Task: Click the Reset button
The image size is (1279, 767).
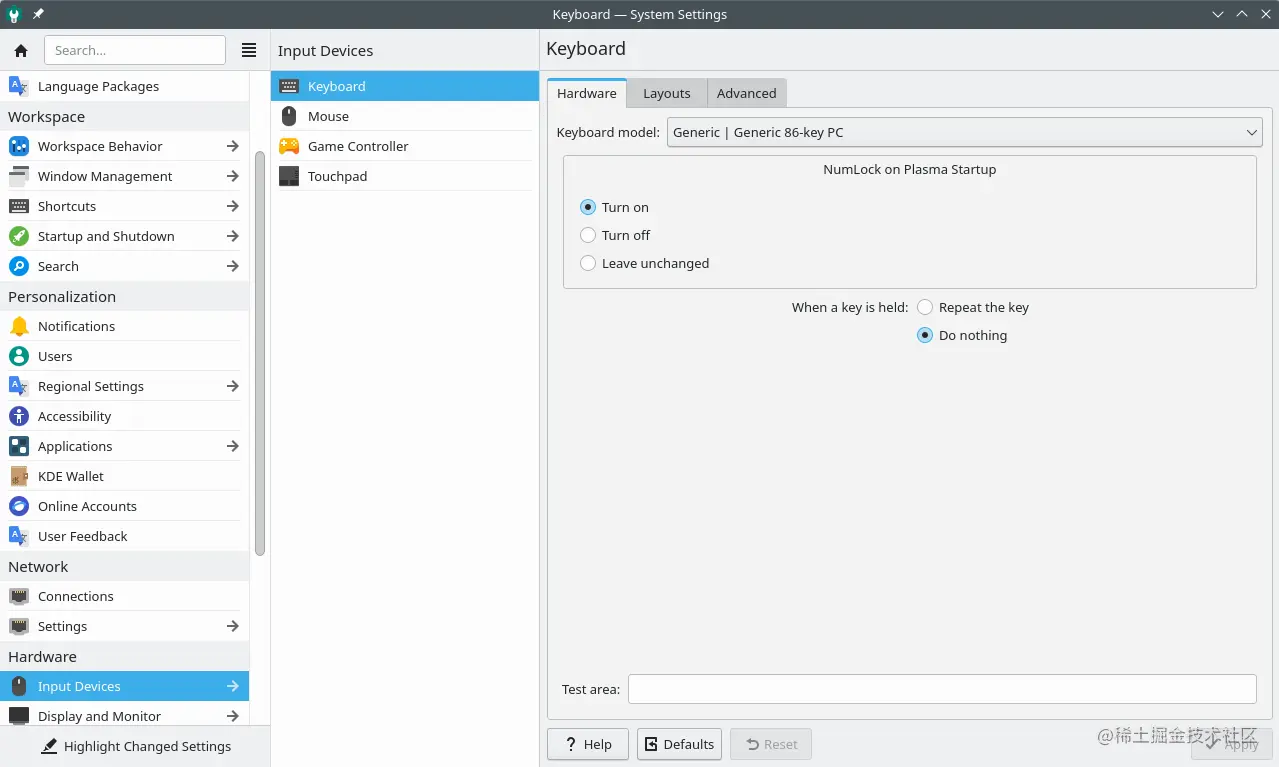Action: pyautogui.click(x=771, y=744)
